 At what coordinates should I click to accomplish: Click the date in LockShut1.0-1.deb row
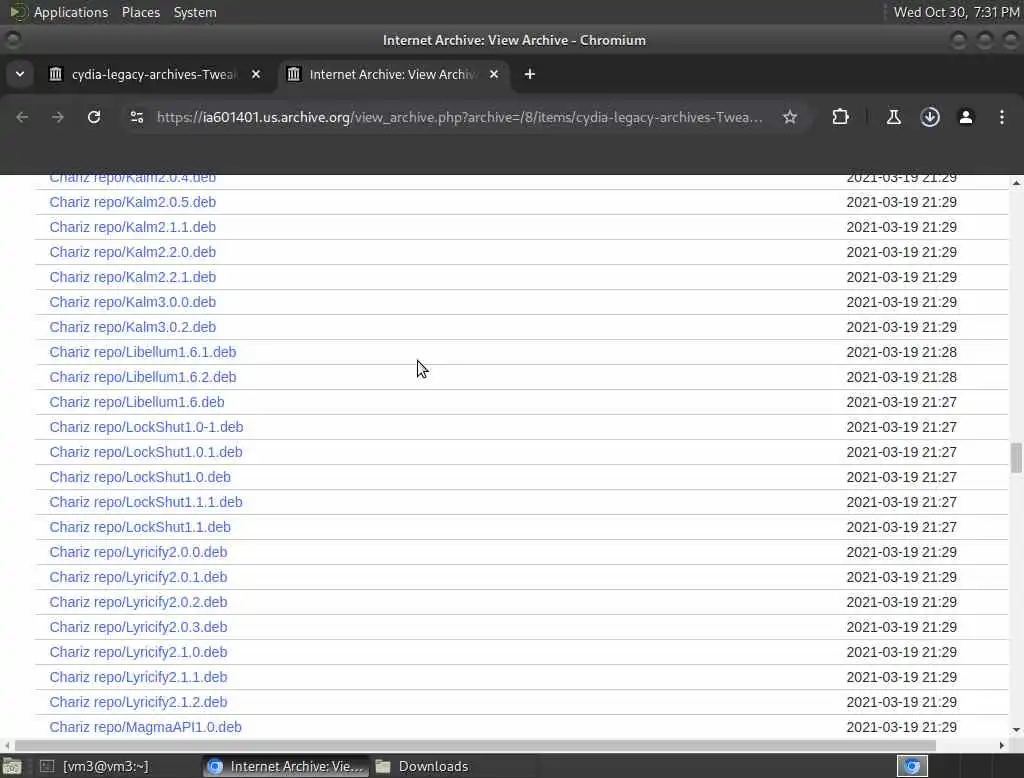(x=901, y=427)
